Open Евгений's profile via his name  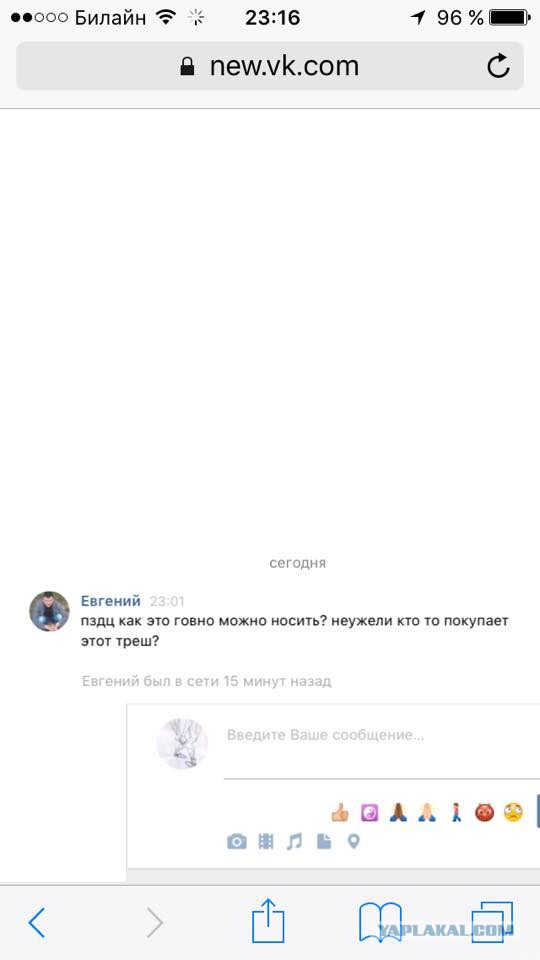point(111,601)
